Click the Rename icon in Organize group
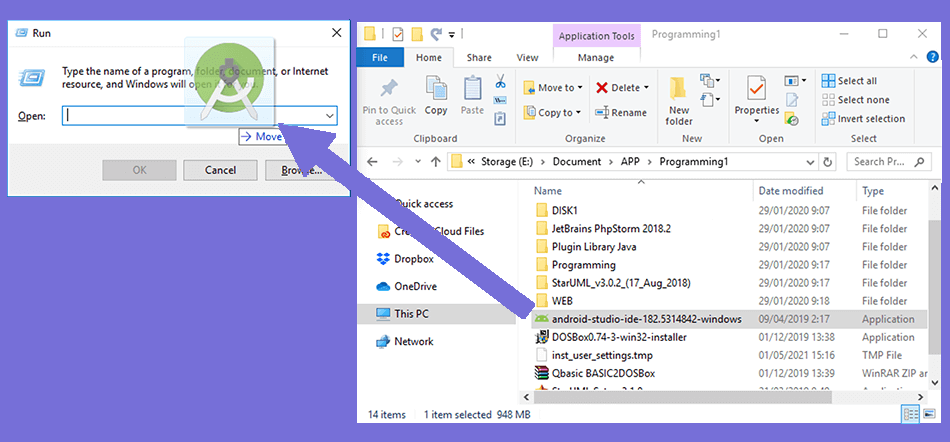This screenshot has height=442, width=950. [x=621, y=113]
